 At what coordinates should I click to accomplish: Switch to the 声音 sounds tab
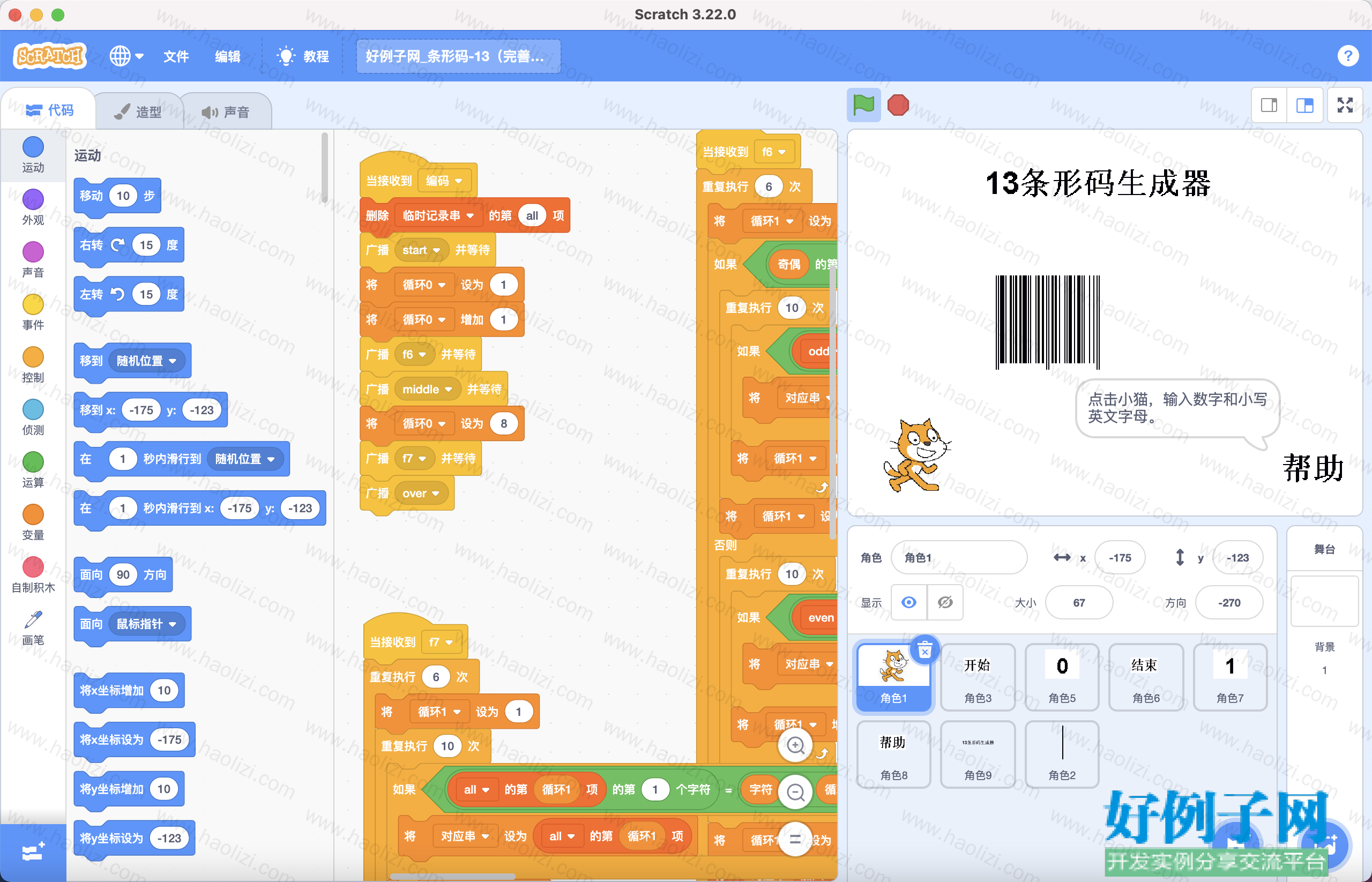click(226, 111)
